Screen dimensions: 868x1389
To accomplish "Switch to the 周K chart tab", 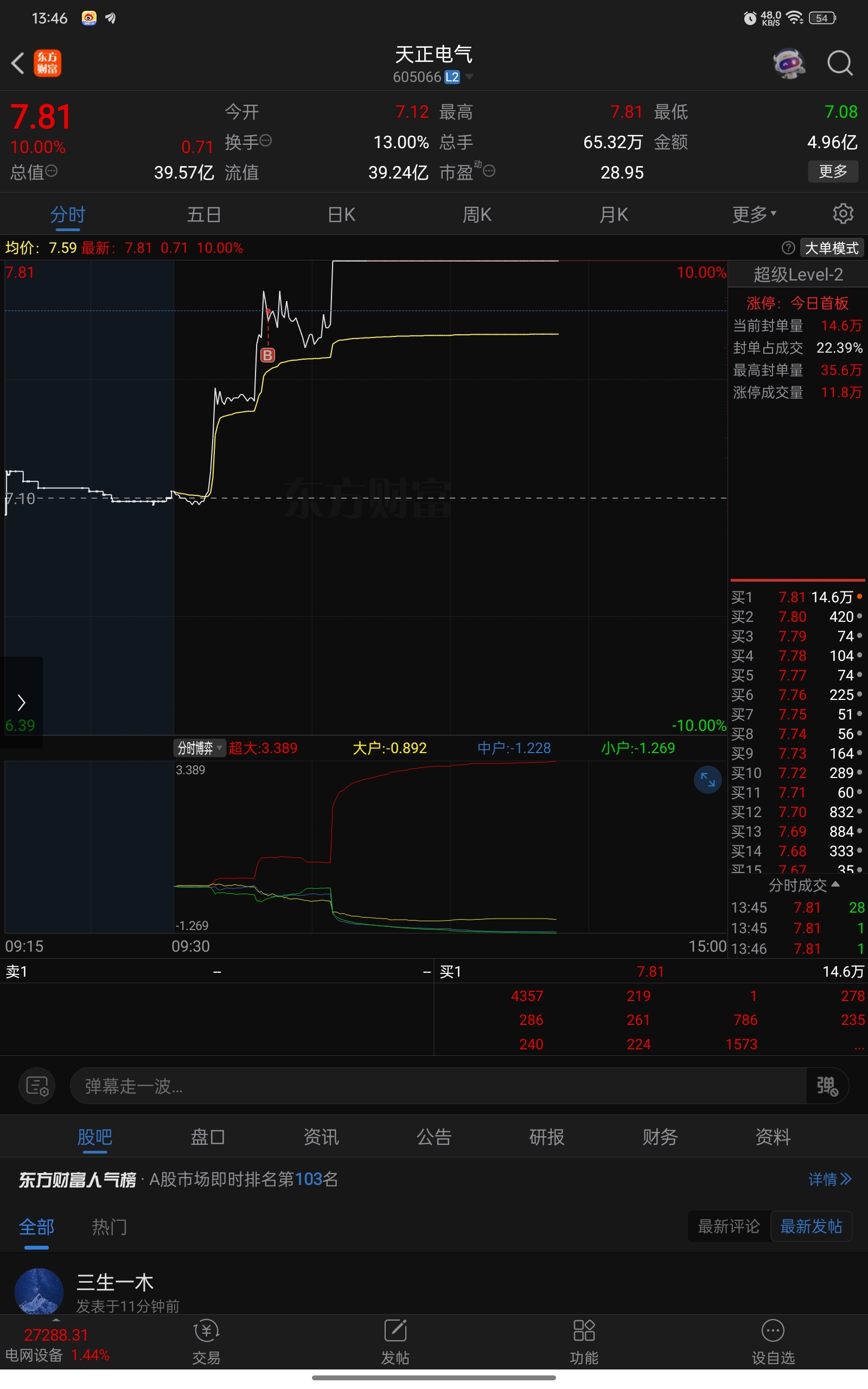I will 477,214.
